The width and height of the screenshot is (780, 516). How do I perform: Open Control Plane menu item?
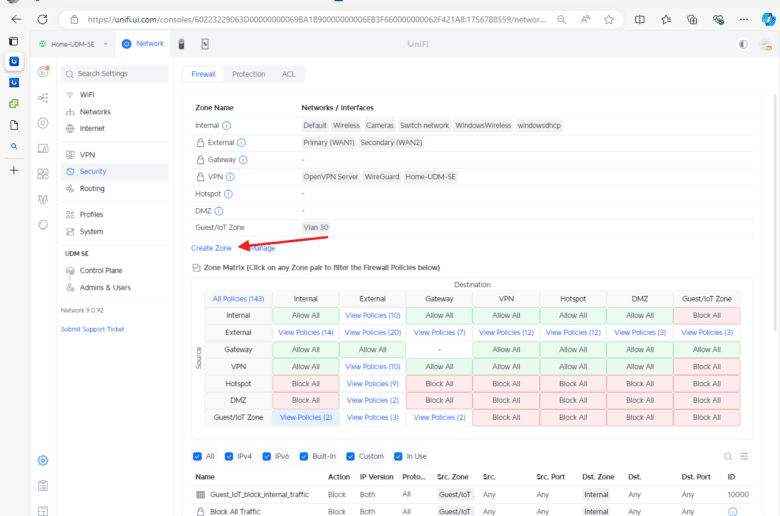tap(115, 271)
